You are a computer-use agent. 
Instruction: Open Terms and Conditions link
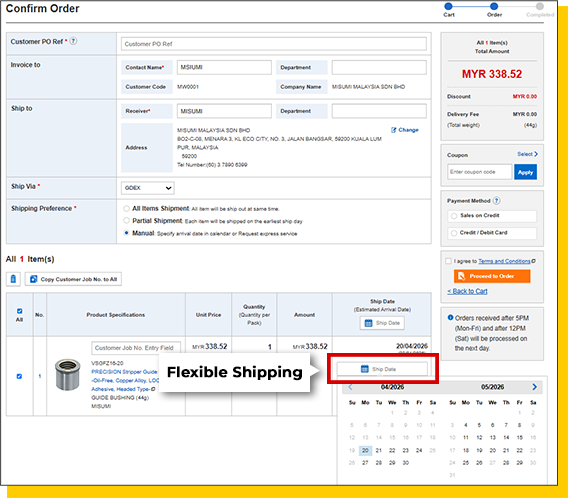coord(504,261)
